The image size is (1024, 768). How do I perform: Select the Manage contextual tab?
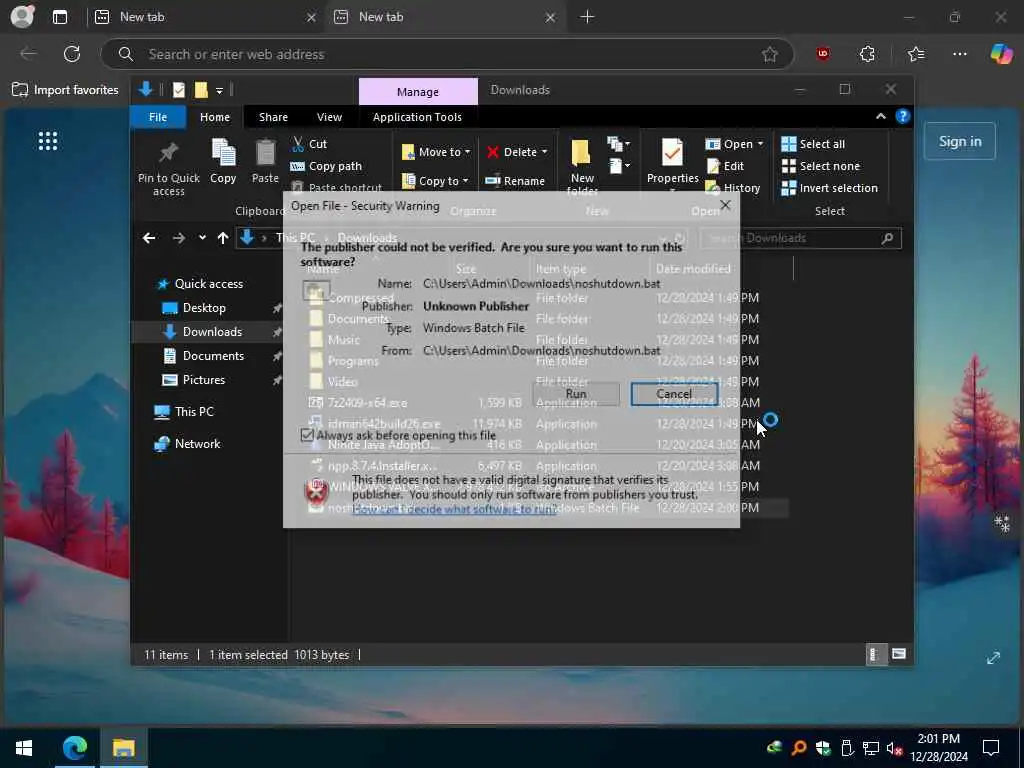click(418, 91)
